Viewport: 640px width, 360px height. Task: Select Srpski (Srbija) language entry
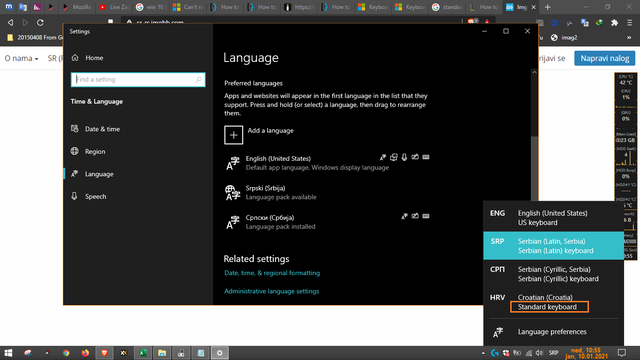point(327,193)
